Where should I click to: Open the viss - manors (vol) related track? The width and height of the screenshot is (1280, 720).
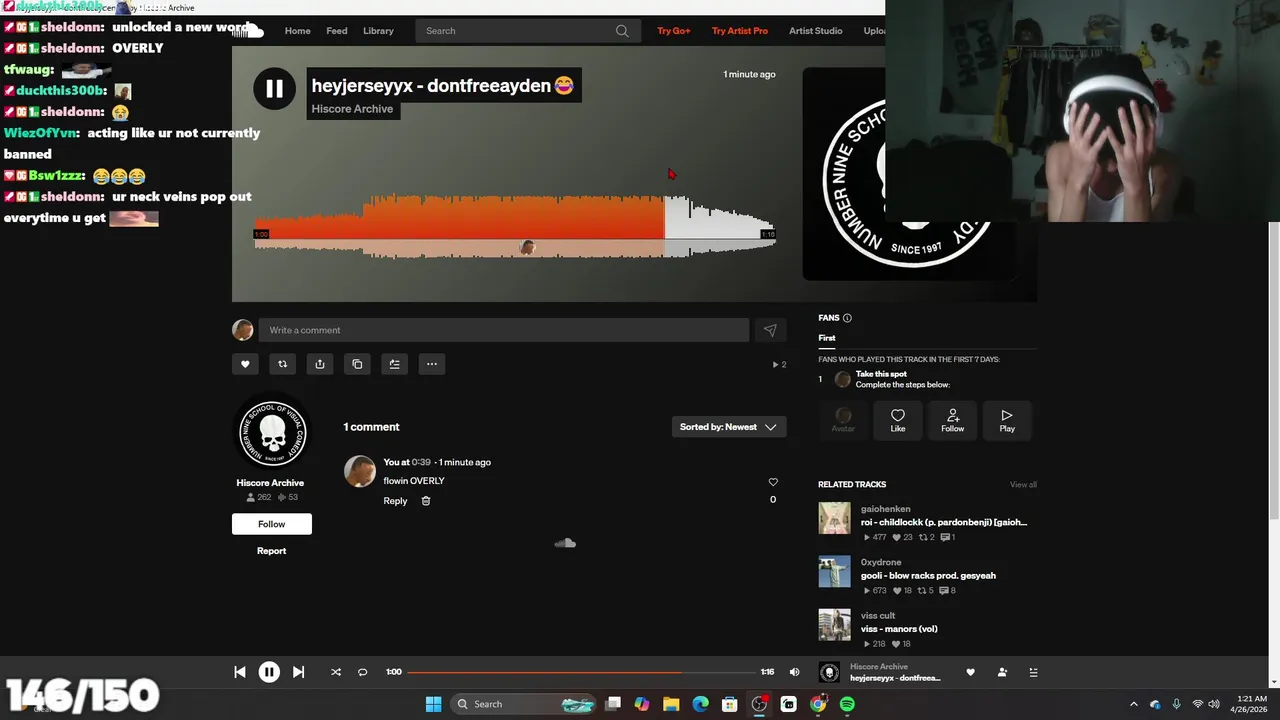pyautogui.click(x=899, y=629)
